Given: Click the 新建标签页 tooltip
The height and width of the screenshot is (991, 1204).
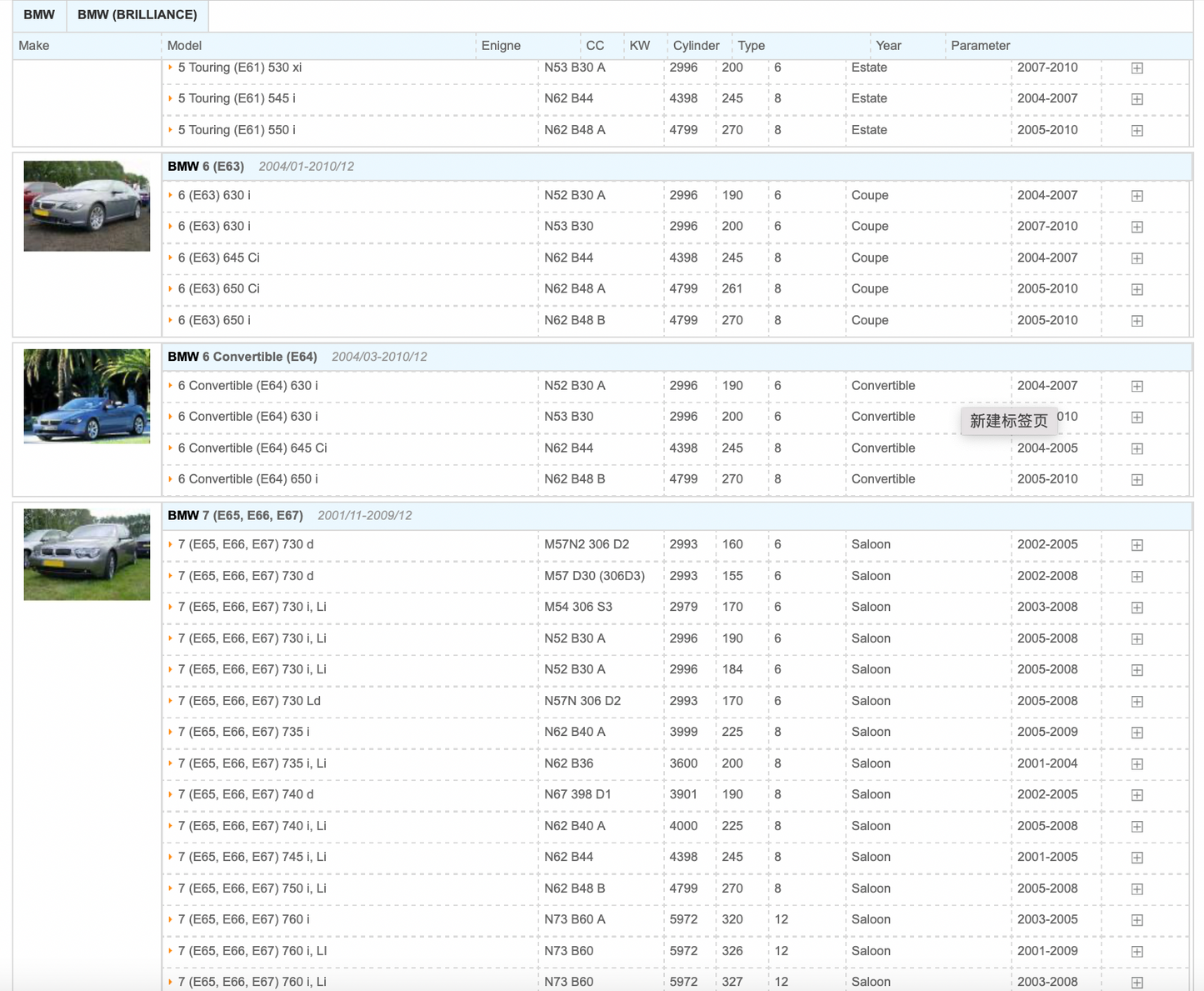Looking at the screenshot, I should coord(1009,421).
